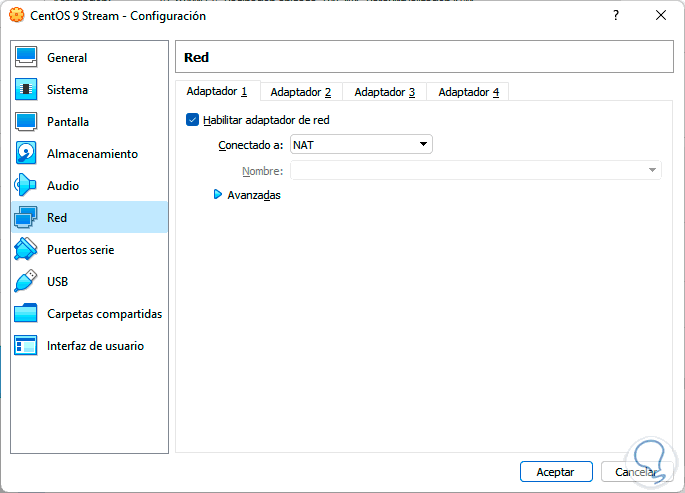This screenshot has height=493, width=685.
Task: Switch to the Adaptador 3 tab
Action: [x=384, y=92]
